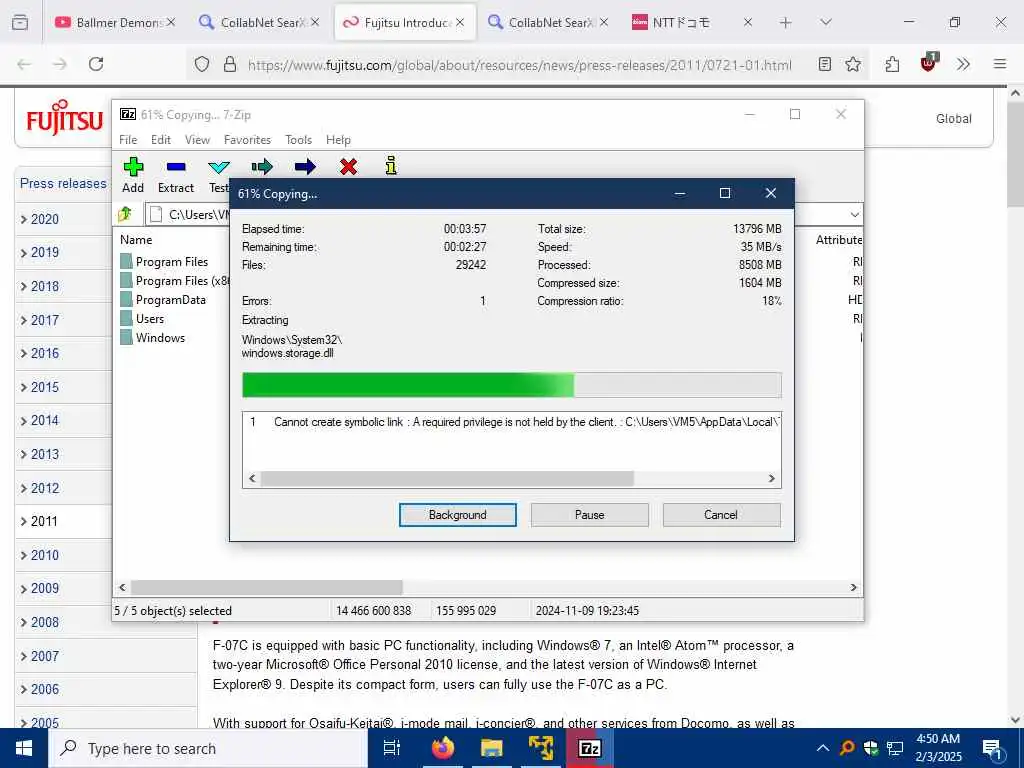Click the Firefox URL address field
This screenshot has width=1024, height=768.
[x=519, y=65]
